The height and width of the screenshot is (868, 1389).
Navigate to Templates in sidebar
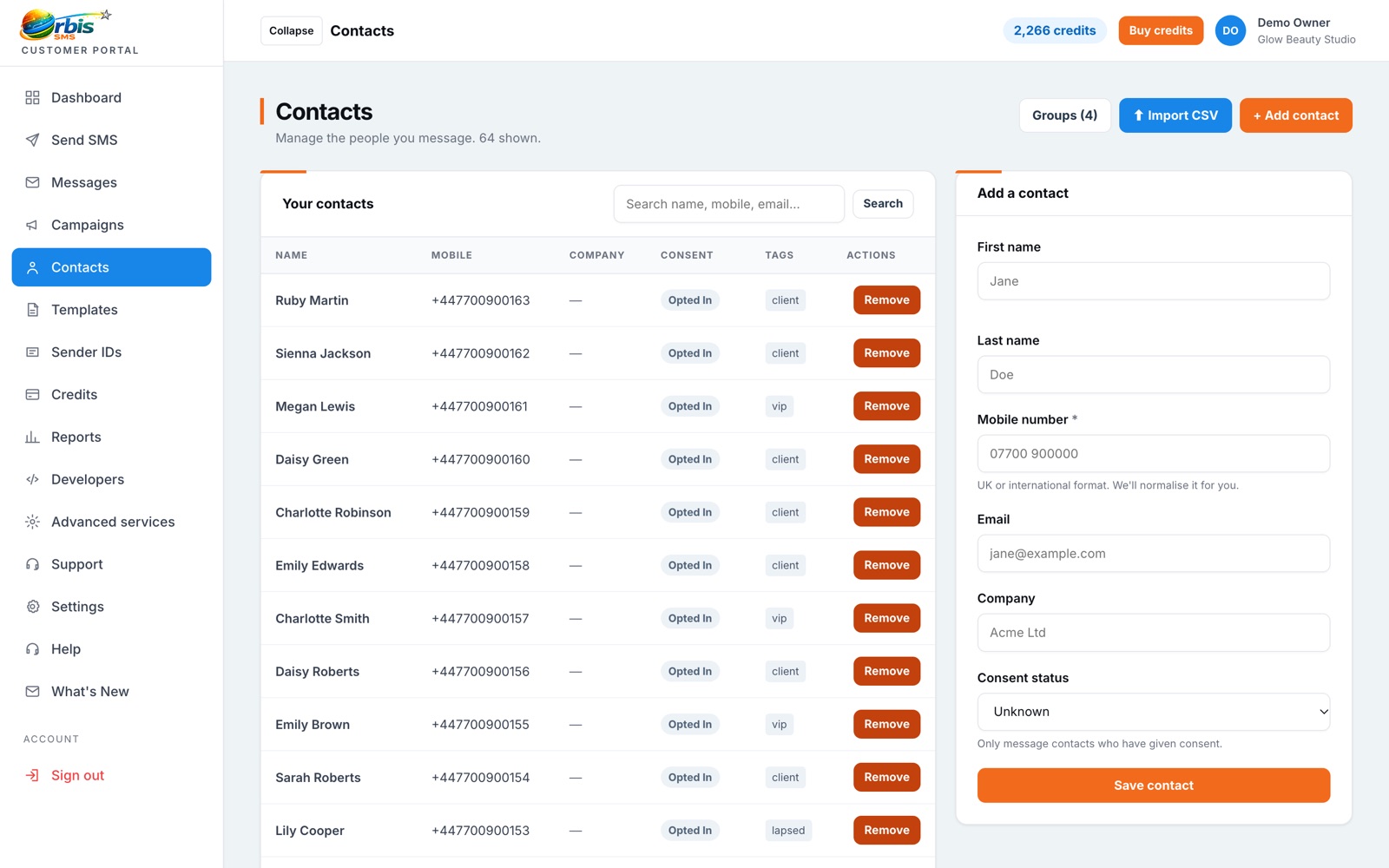111,310
